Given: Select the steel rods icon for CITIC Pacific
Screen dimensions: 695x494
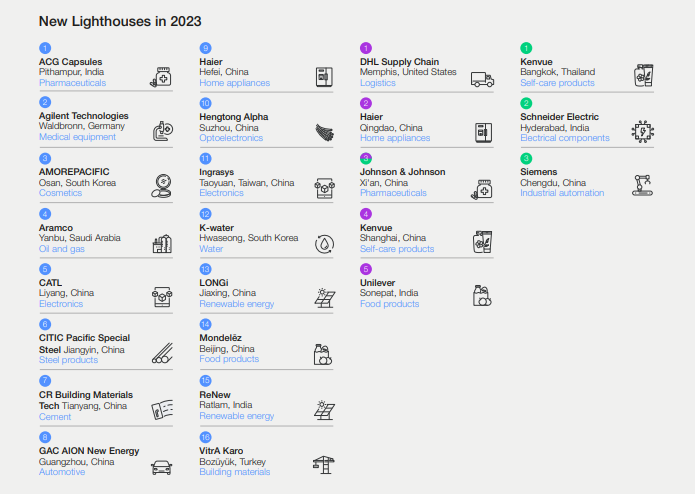Looking at the screenshot, I should click(x=162, y=353).
